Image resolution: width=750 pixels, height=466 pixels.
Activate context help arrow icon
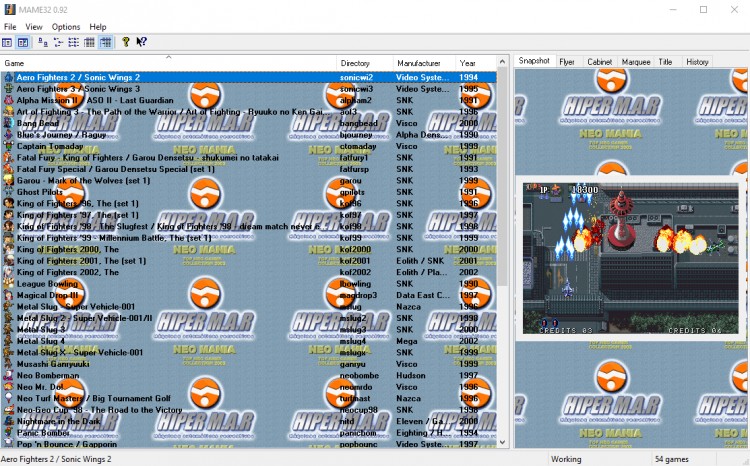(141, 42)
